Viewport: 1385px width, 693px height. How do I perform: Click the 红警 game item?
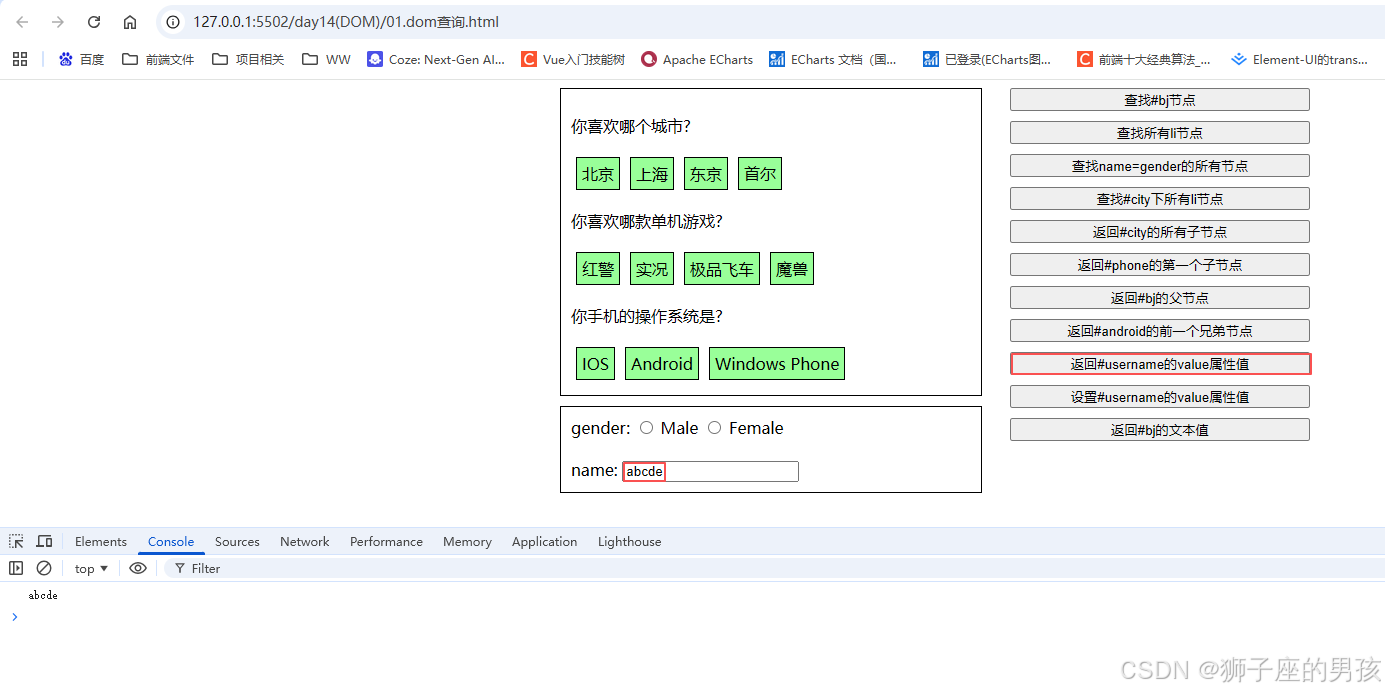pyautogui.click(x=598, y=269)
